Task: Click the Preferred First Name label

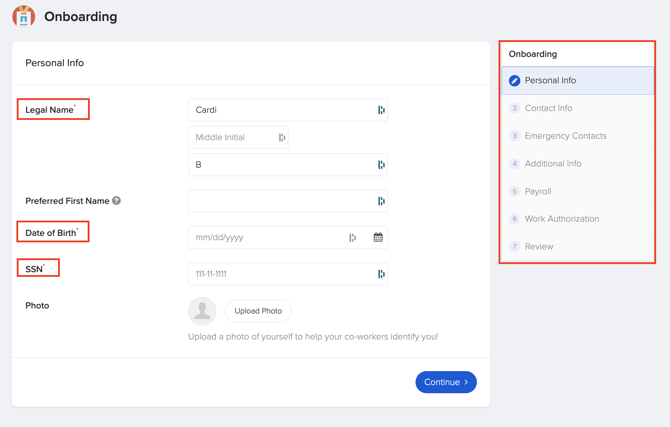Action: [67, 201]
